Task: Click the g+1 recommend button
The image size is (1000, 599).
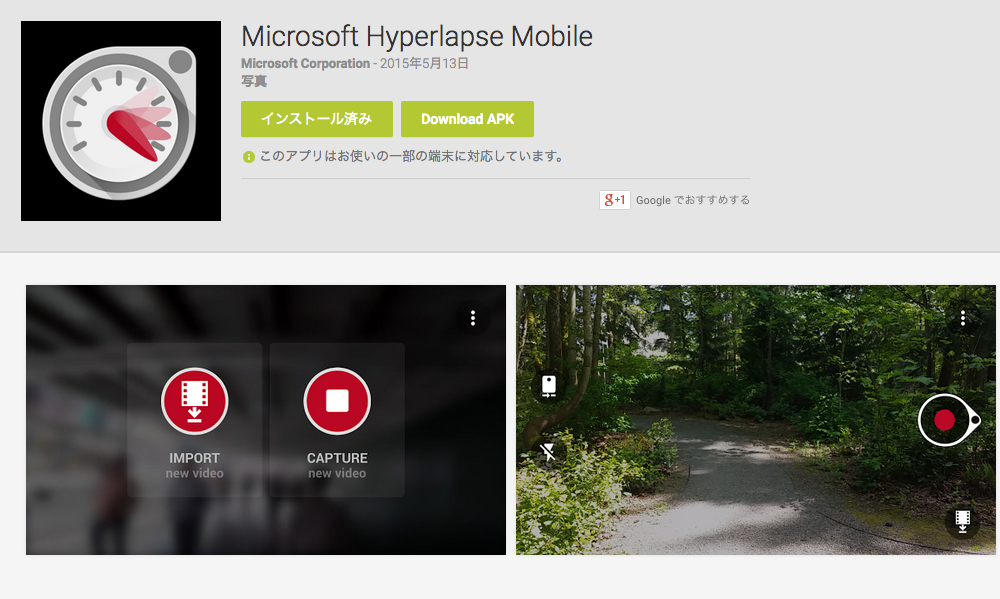Action: [614, 200]
